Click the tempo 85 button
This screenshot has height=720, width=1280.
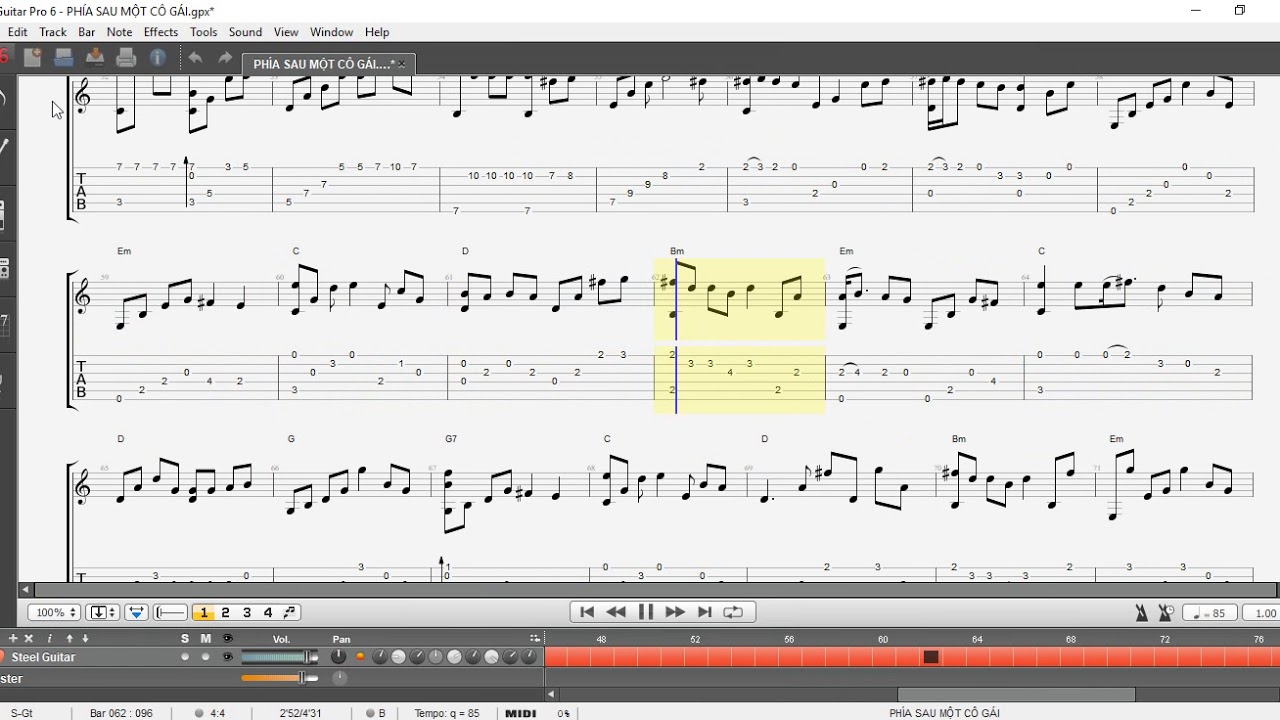coord(1211,613)
